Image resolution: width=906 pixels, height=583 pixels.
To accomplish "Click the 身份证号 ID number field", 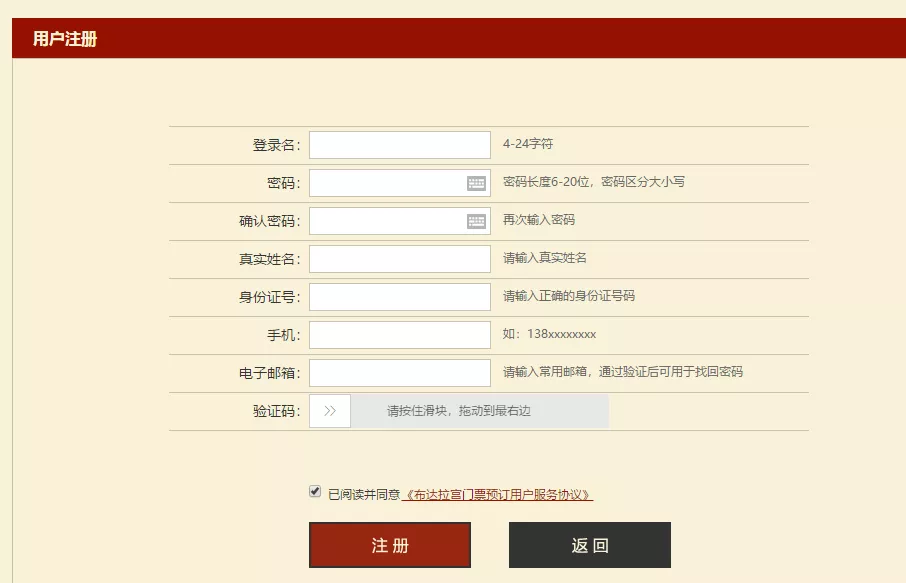I will click(x=399, y=296).
